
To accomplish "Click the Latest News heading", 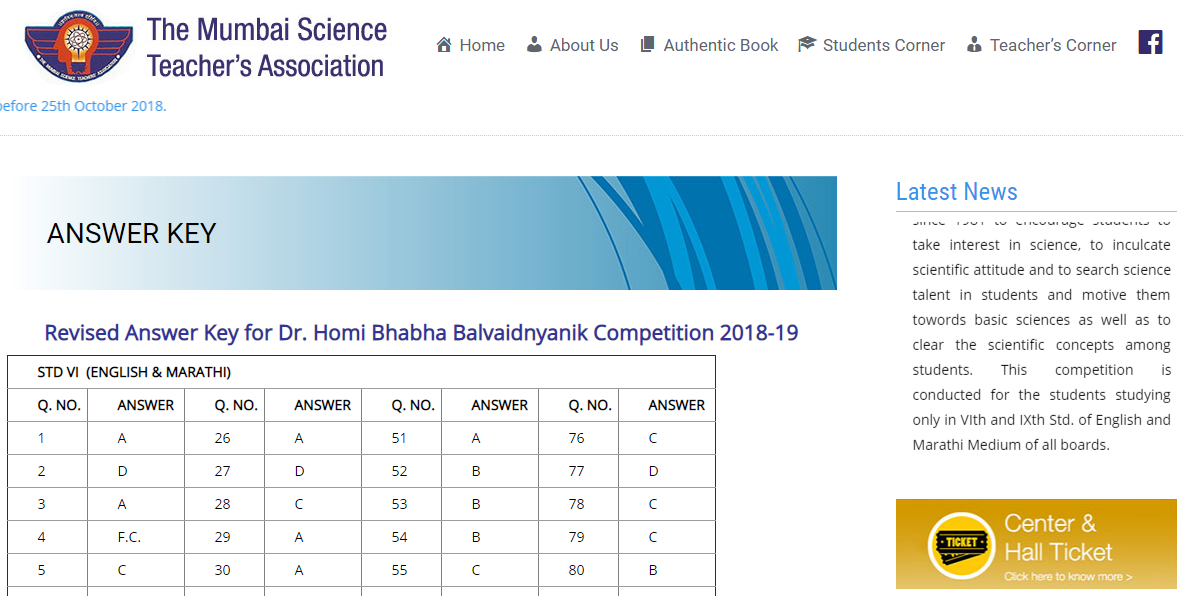I will 957,192.
